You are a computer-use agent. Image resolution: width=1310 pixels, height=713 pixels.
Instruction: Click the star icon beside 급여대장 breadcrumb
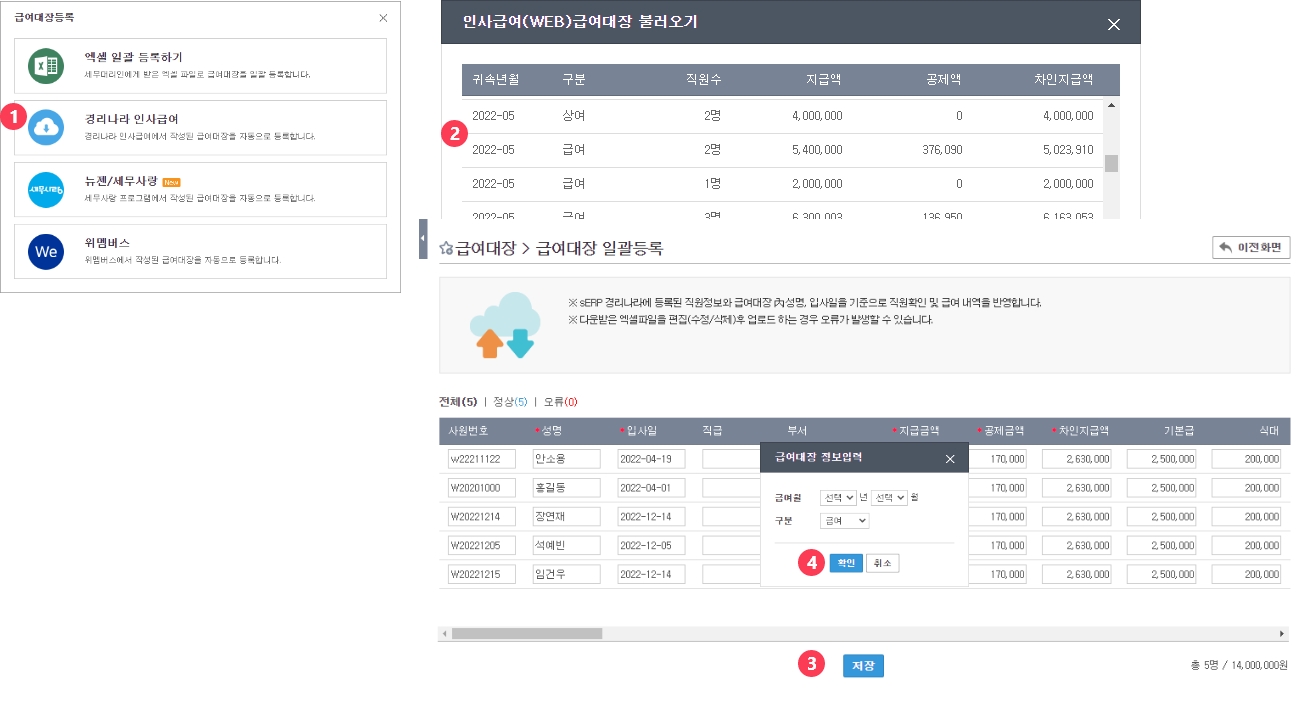point(446,248)
